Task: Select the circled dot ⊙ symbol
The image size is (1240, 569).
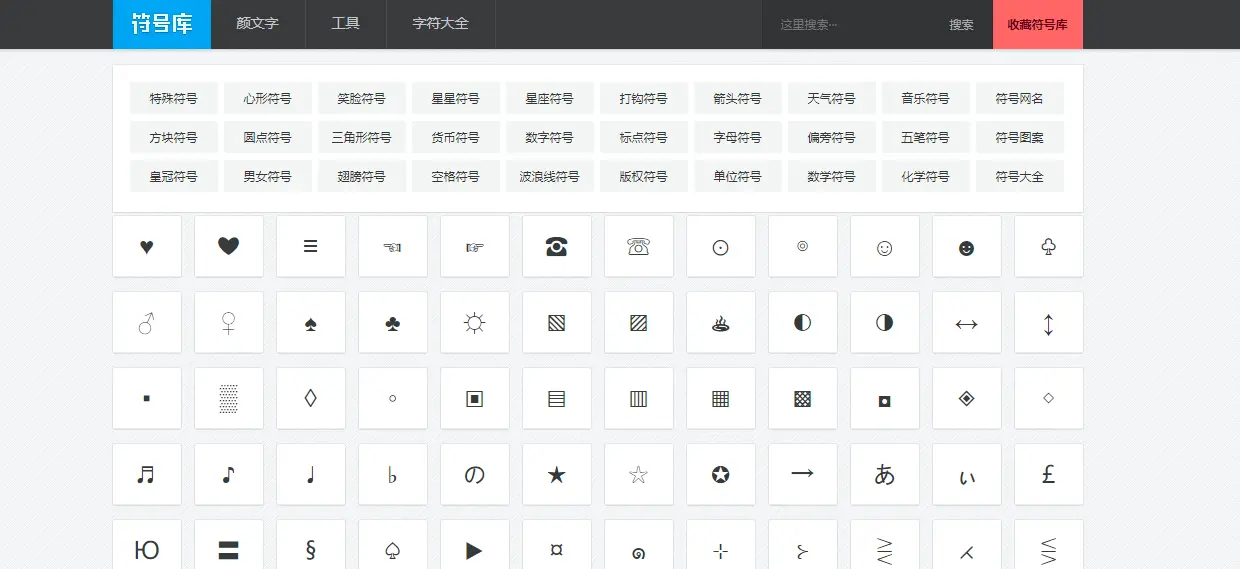Action: pos(721,246)
